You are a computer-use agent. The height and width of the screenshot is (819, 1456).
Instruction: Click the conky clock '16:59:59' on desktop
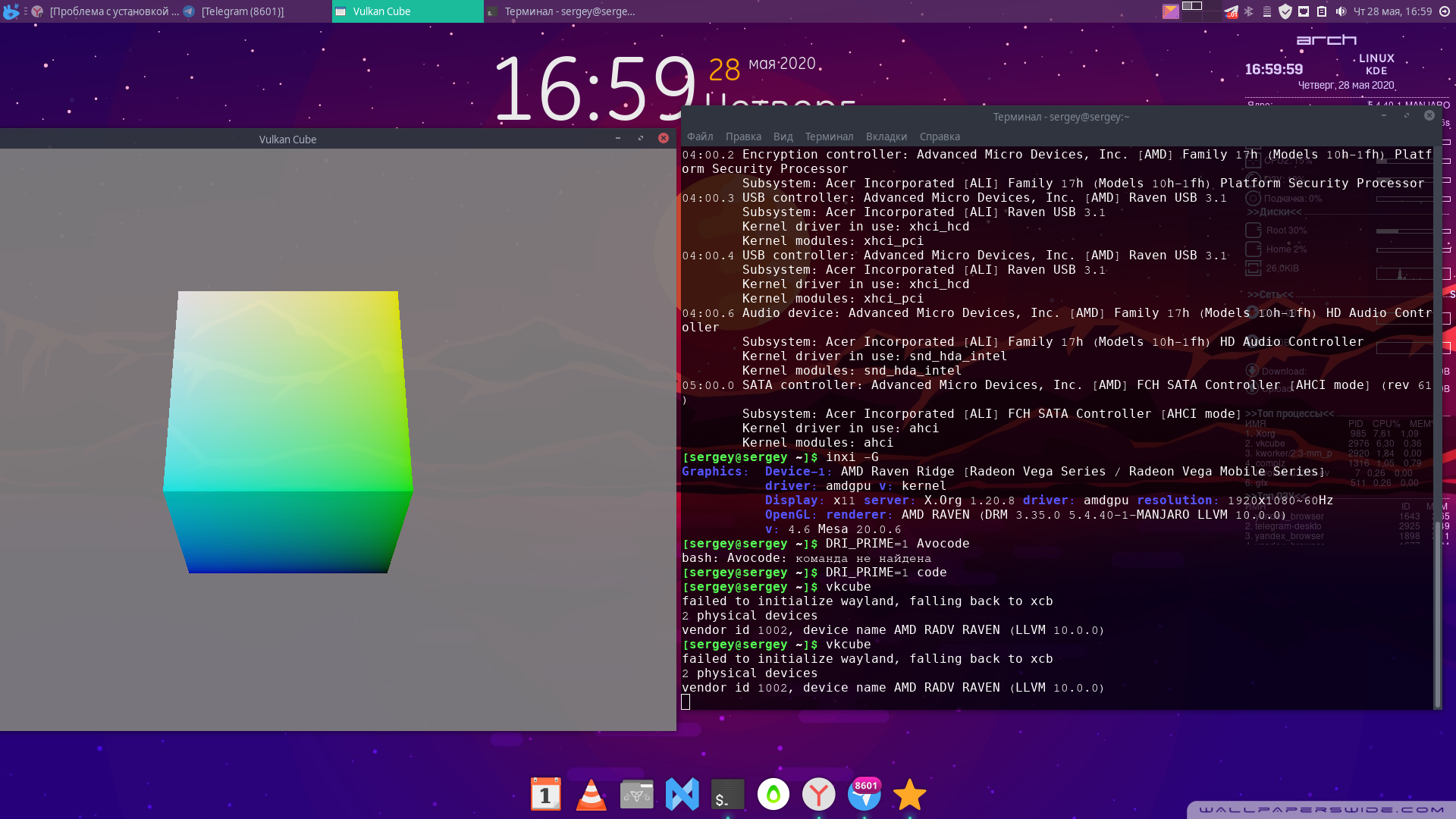(1274, 69)
